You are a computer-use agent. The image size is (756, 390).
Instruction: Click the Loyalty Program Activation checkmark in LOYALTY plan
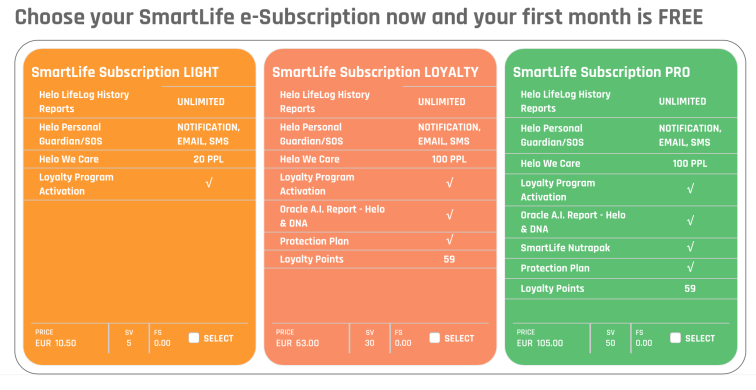coord(449,183)
